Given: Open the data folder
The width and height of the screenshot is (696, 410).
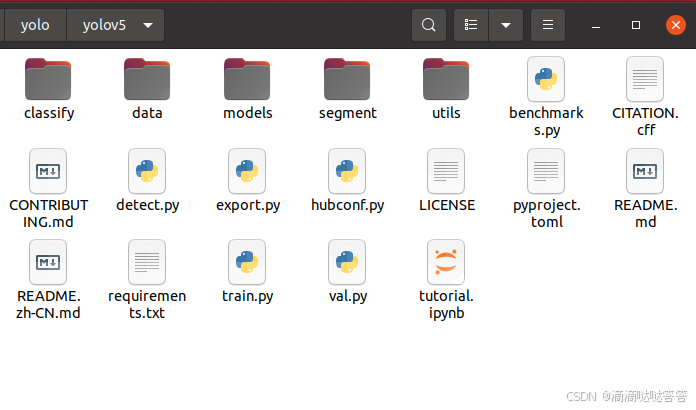Looking at the screenshot, I should coord(147,79).
